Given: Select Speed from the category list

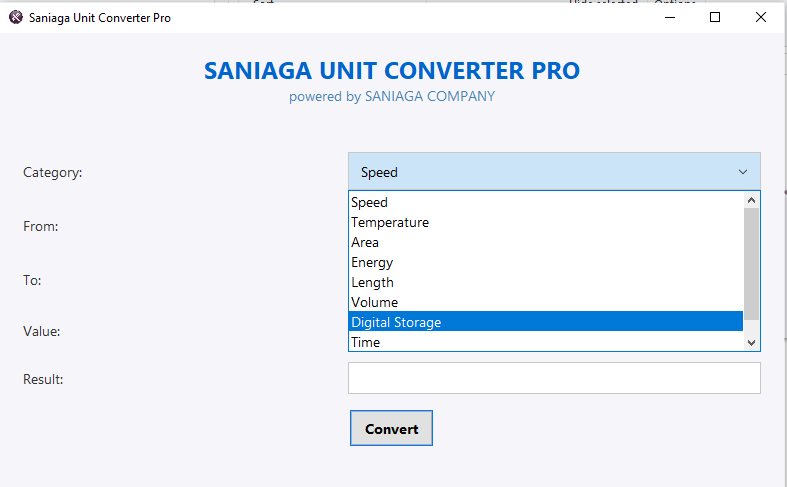Looking at the screenshot, I should 546,202.
